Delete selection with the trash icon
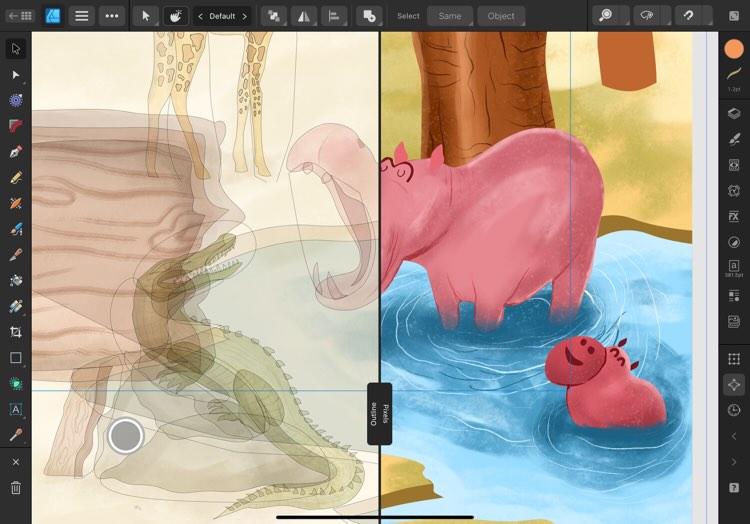Viewport: 750px width, 524px height. click(16, 488)
